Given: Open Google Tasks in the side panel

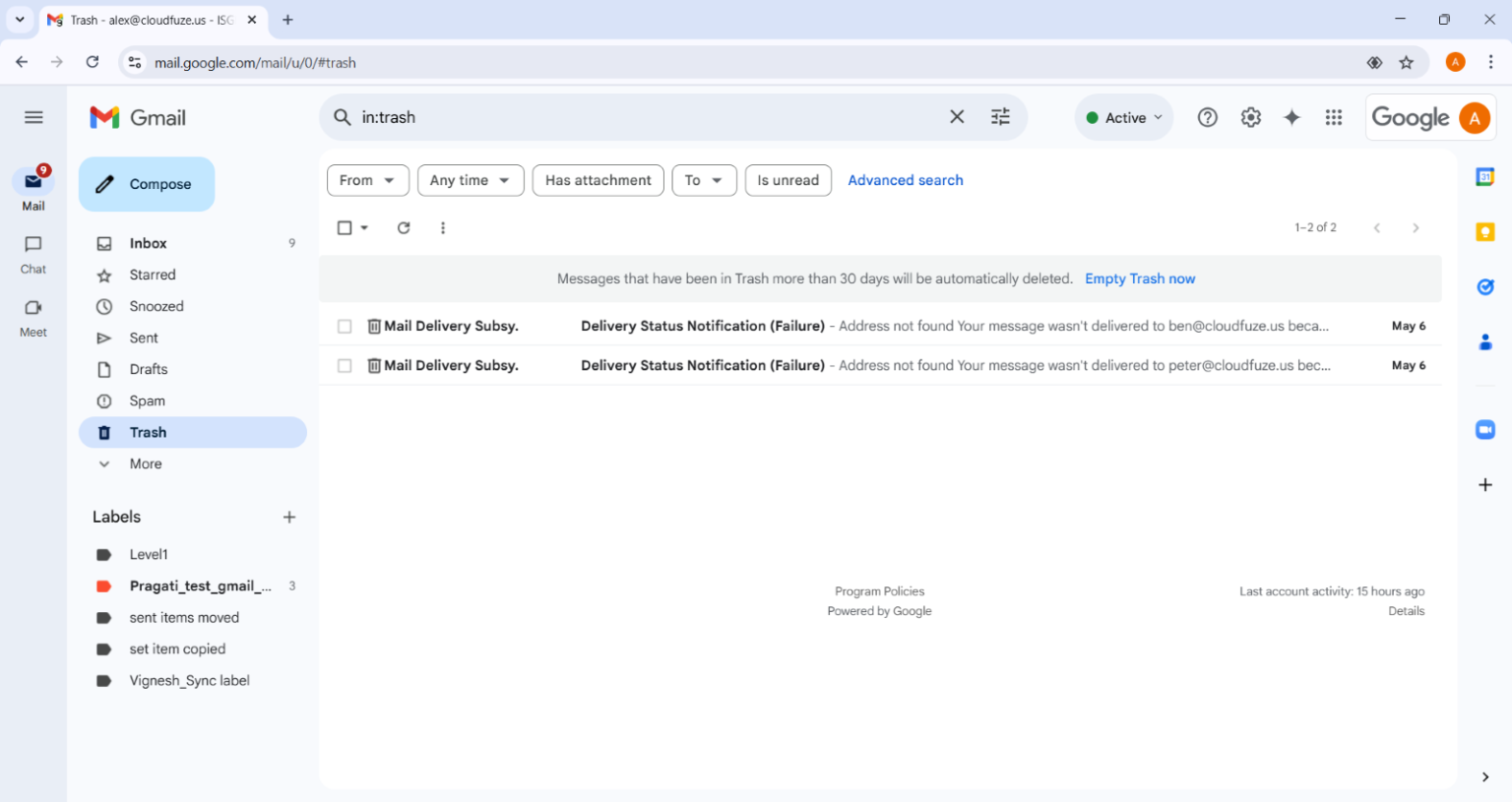Looking at the screenshot, I should [1484, 286].
